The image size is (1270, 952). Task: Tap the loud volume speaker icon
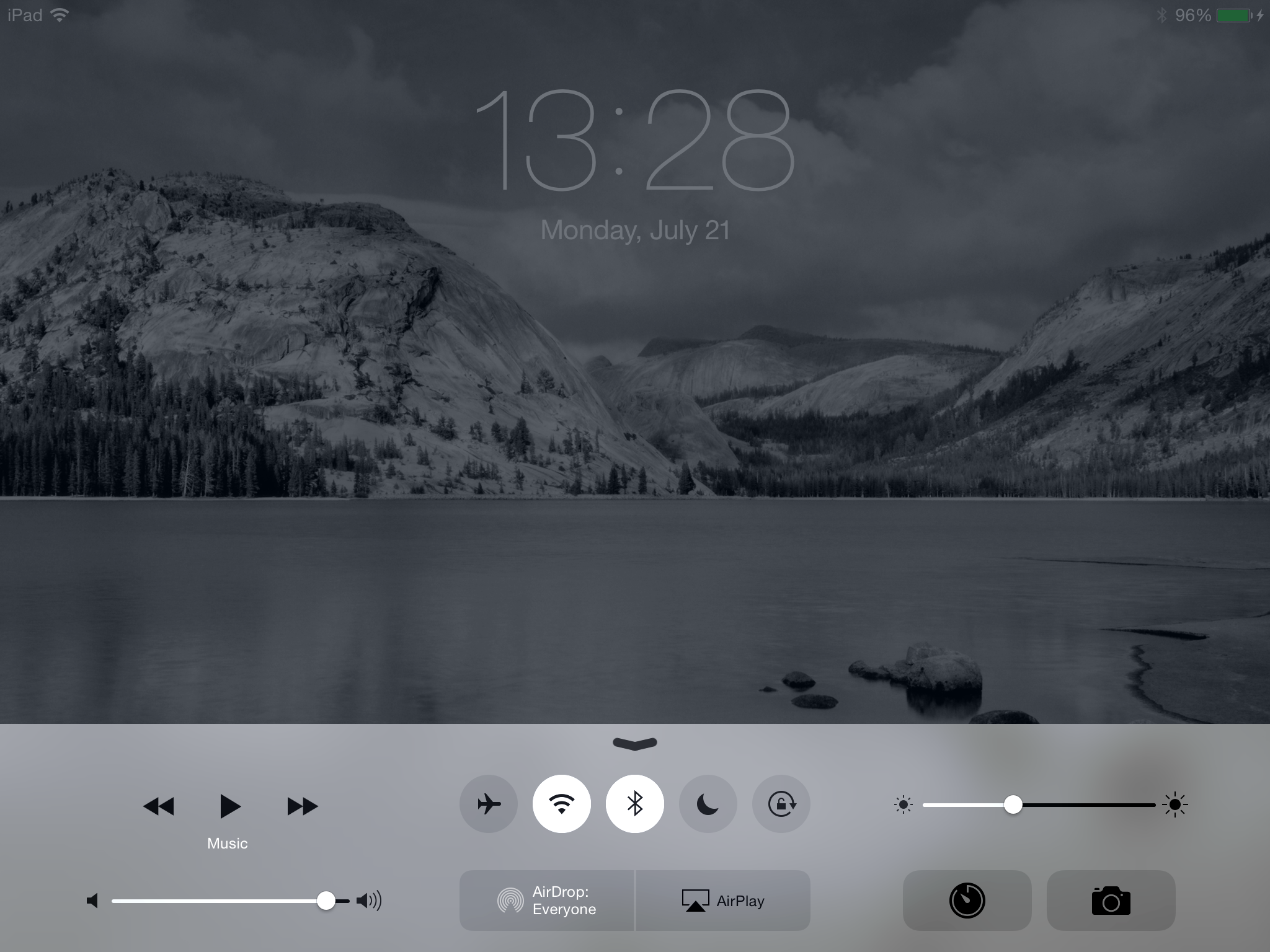click(369, 901)
